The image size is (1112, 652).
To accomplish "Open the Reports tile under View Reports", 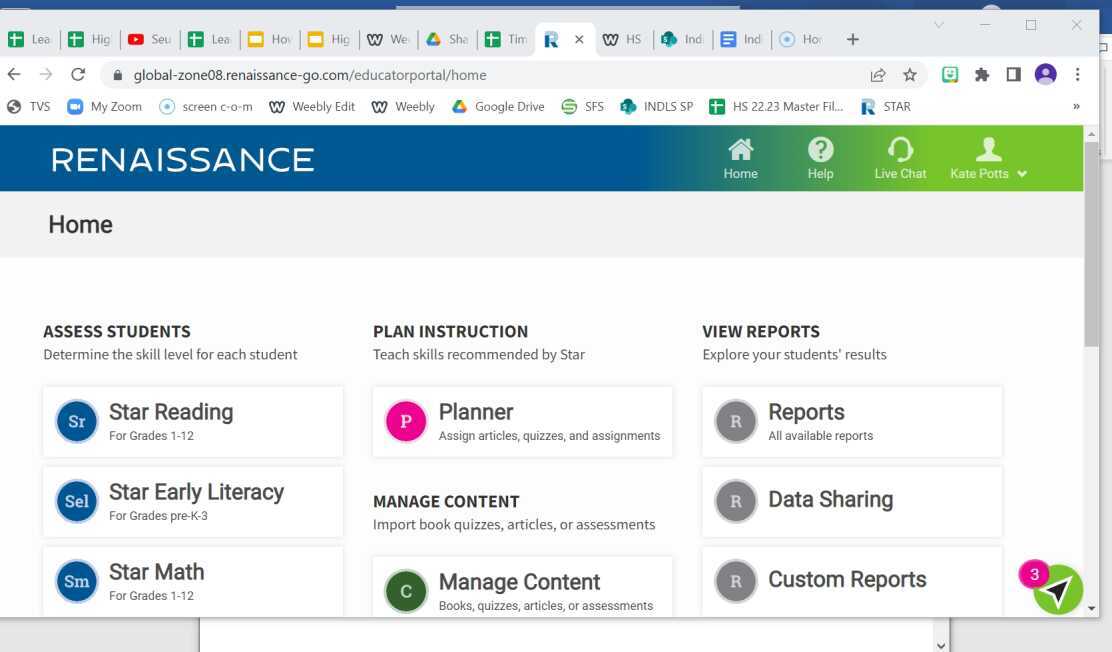I will 852,422.
